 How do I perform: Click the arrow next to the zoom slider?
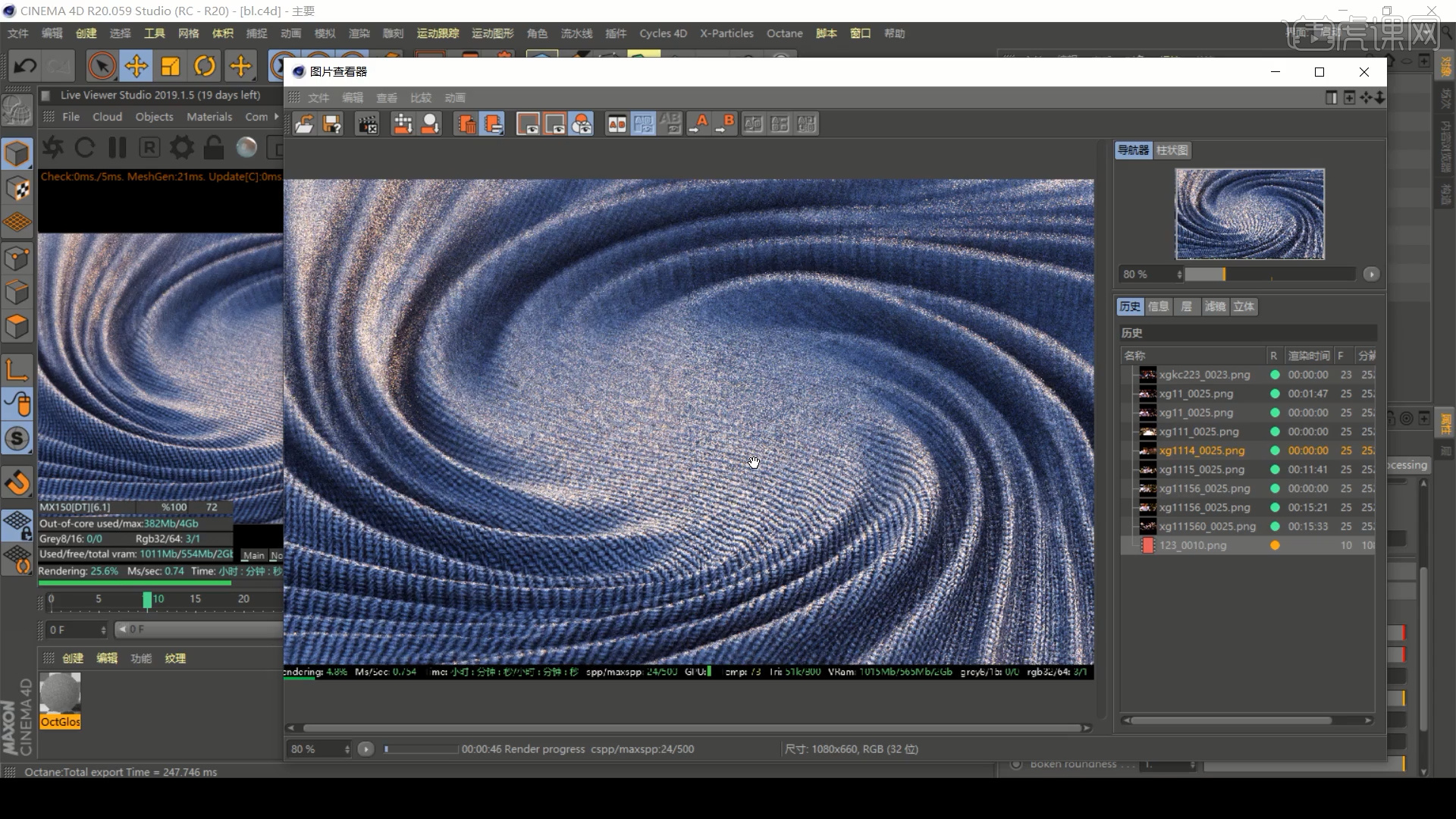pyautogui.click(x=1371, y=274)
